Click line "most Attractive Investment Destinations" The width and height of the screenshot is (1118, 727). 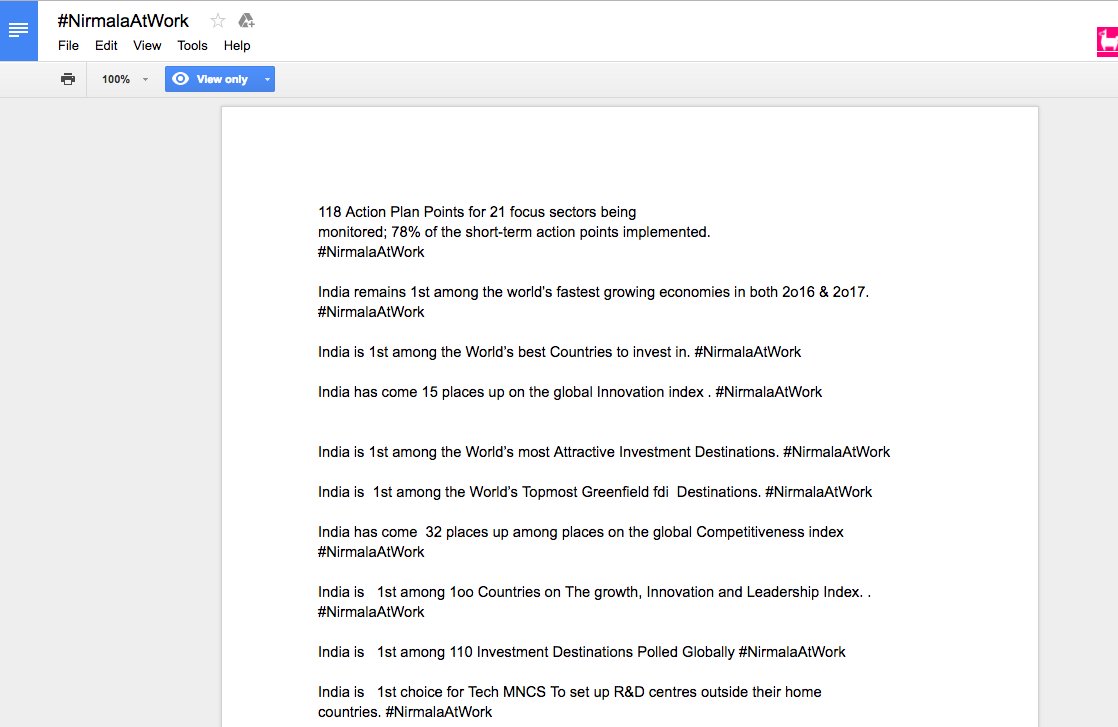pos(604,451)
